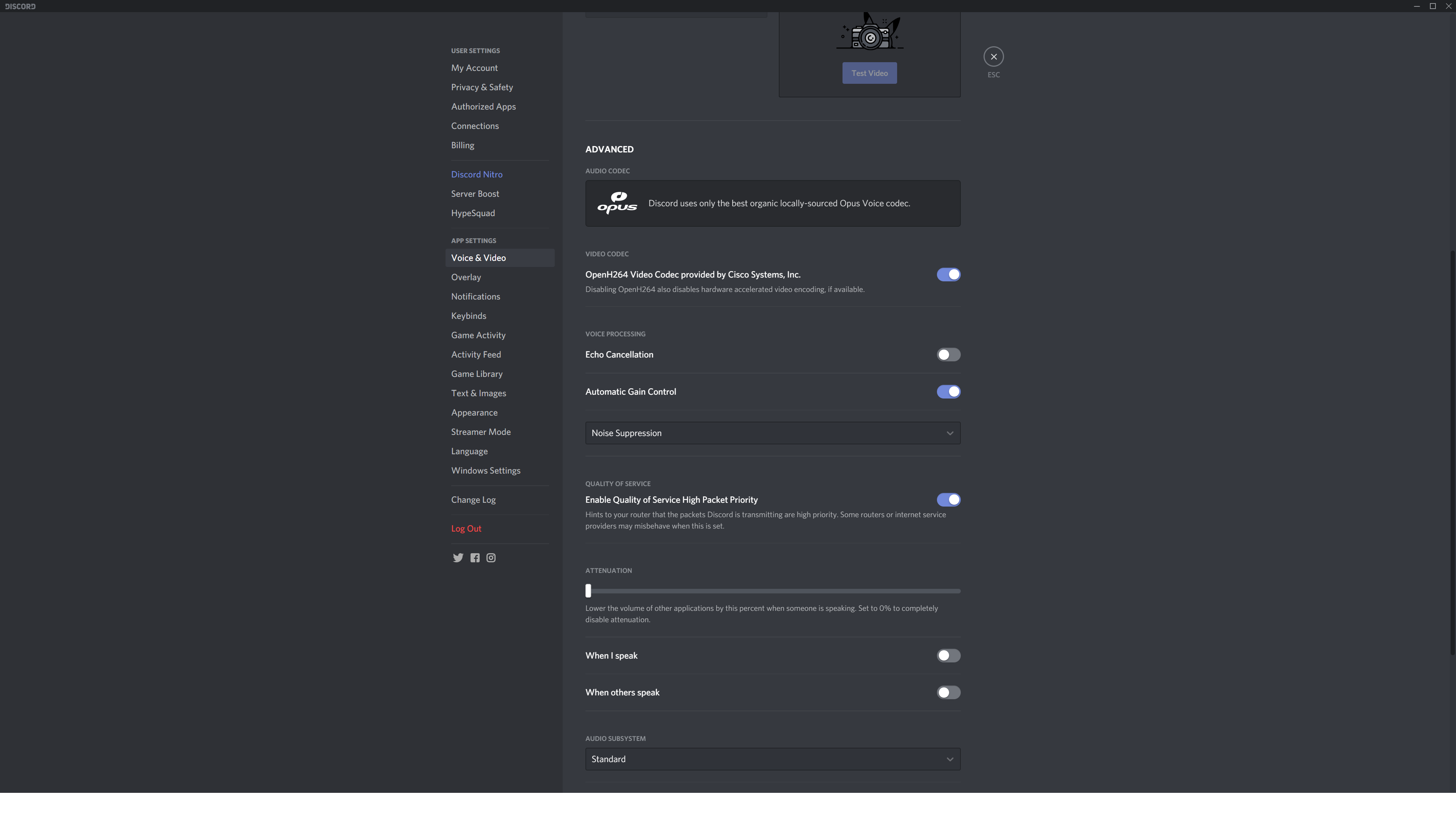Open Discord's Twitter page icon
Image resolution: width=1456 pixels, height=819 pixels.
coord(458,558)
